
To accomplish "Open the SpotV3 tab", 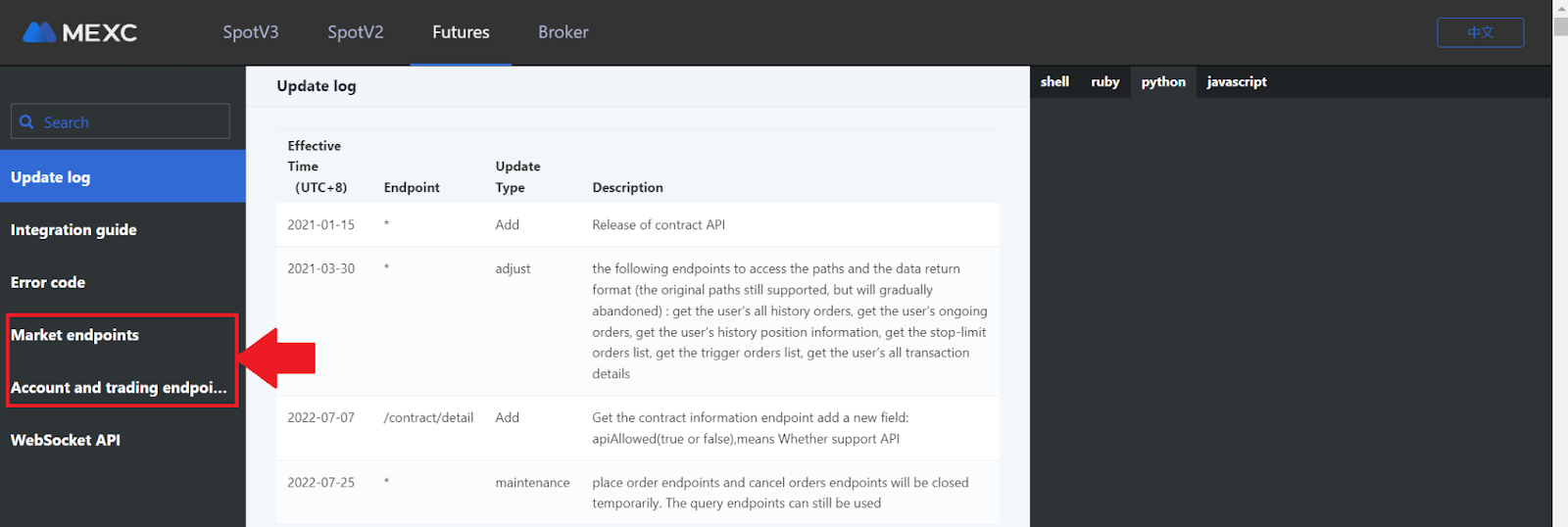I will [x=251, y=32].
